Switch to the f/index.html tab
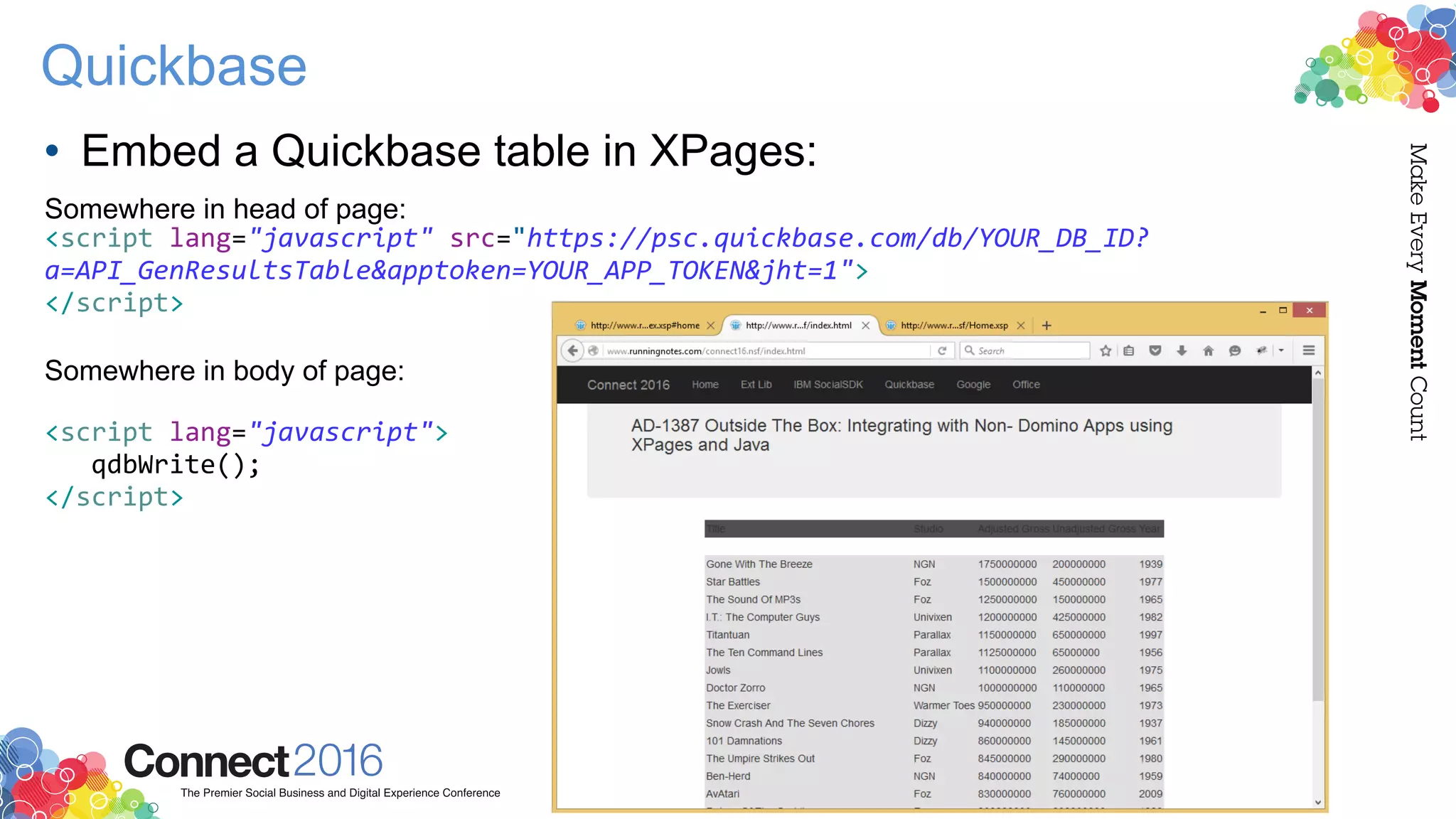 (798, 326)
